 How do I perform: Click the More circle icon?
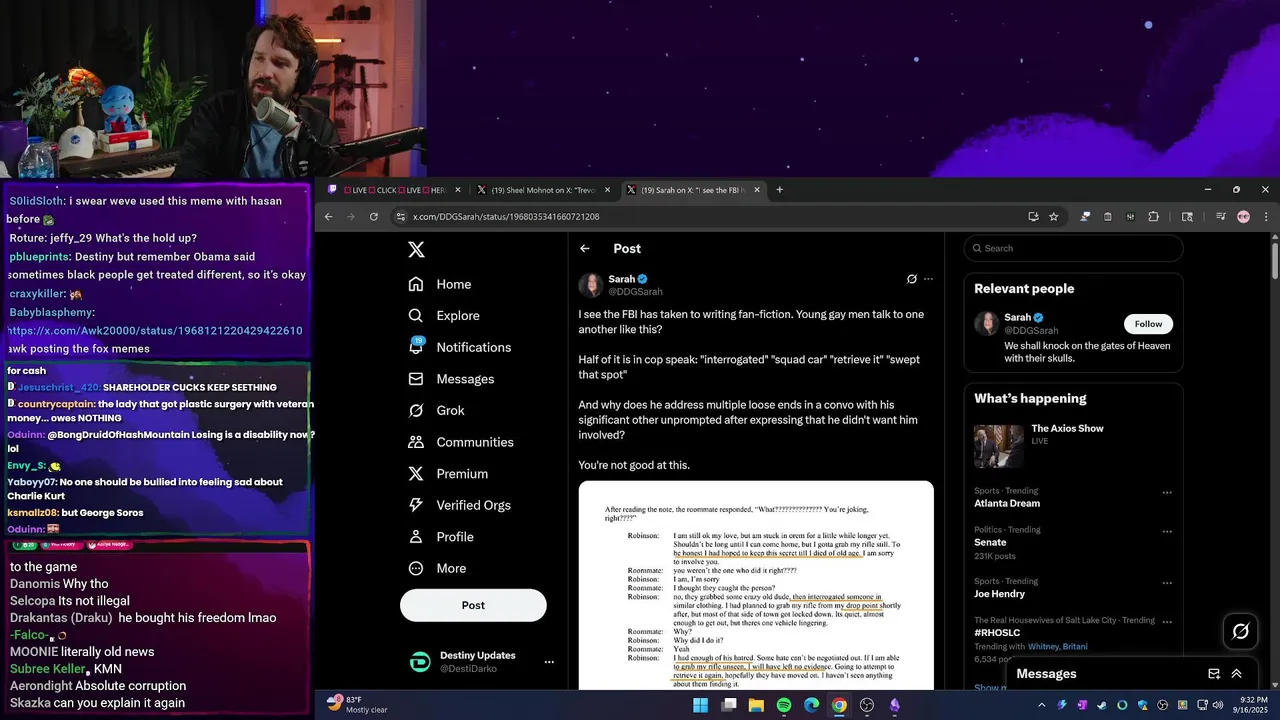click(417, 568)
